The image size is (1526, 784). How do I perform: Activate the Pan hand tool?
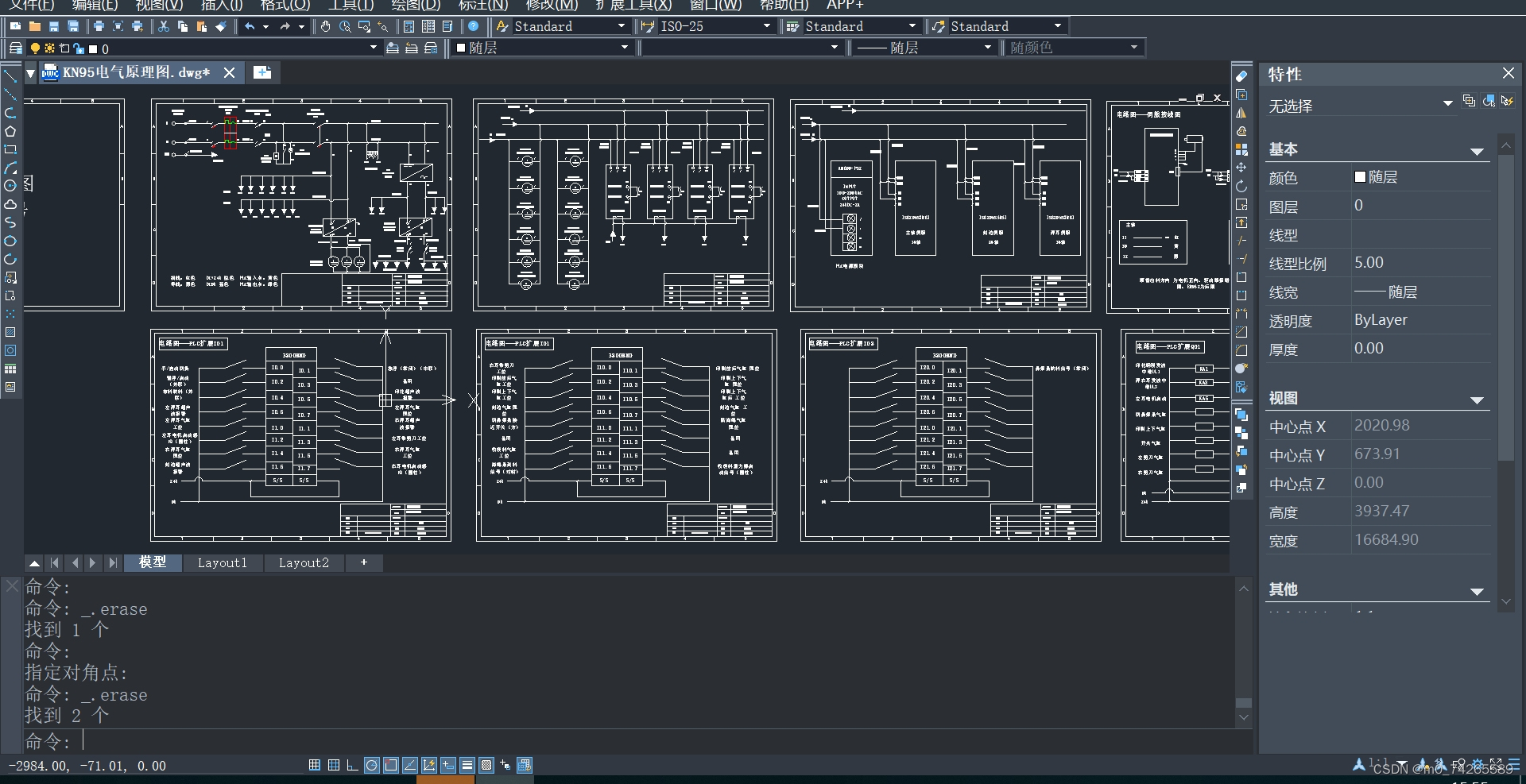pyautogui.click(x=326, y=26)
